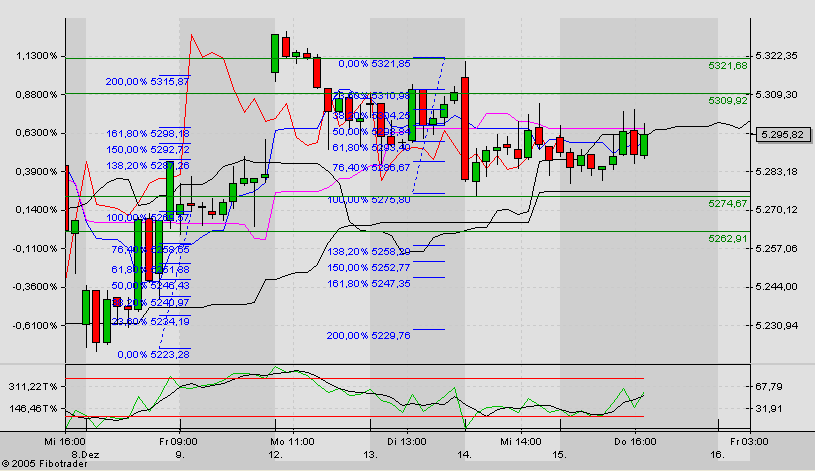Select the 0,3900% left axis label

point(36,172)
